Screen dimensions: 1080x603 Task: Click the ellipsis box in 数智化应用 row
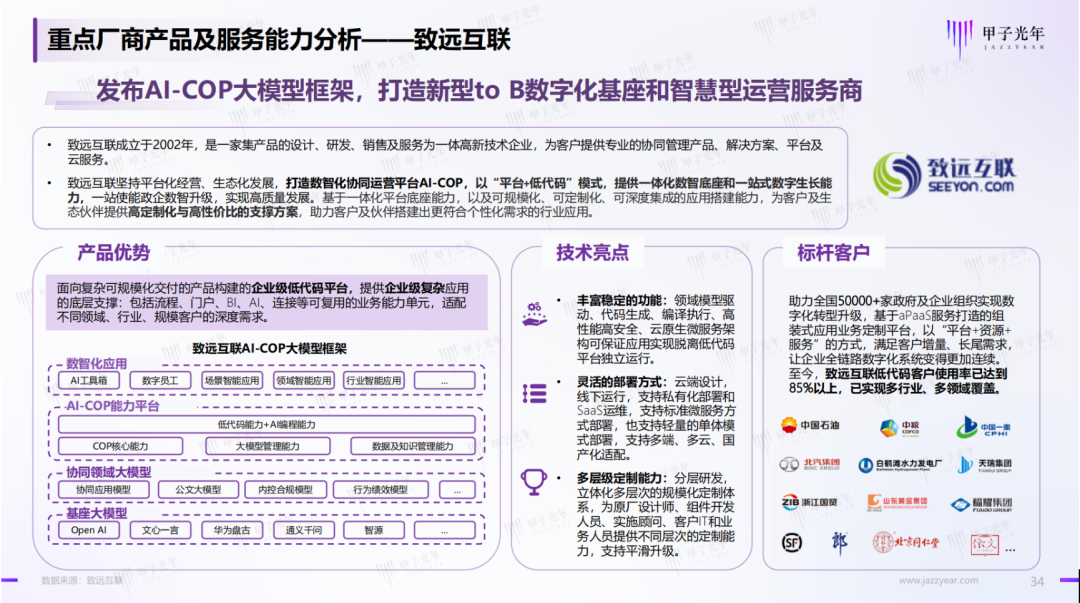pos(444,380)
